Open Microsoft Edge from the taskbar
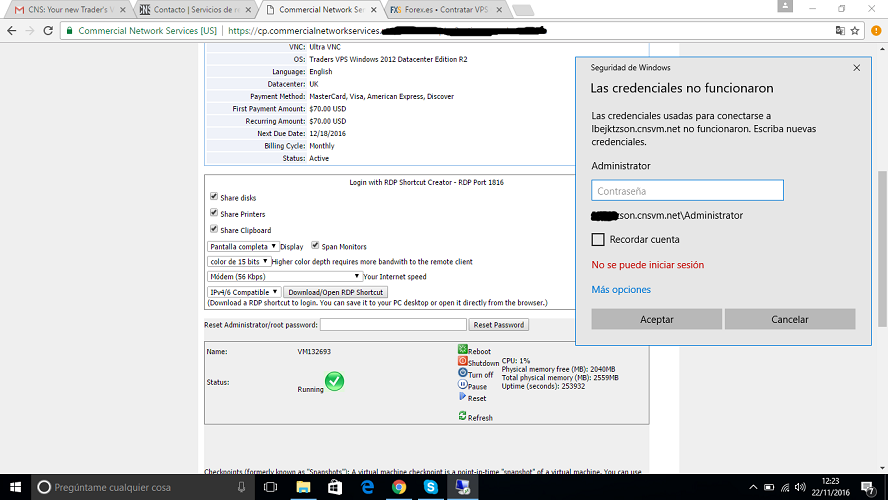This screenshot has height=500, width=888. 366,487
